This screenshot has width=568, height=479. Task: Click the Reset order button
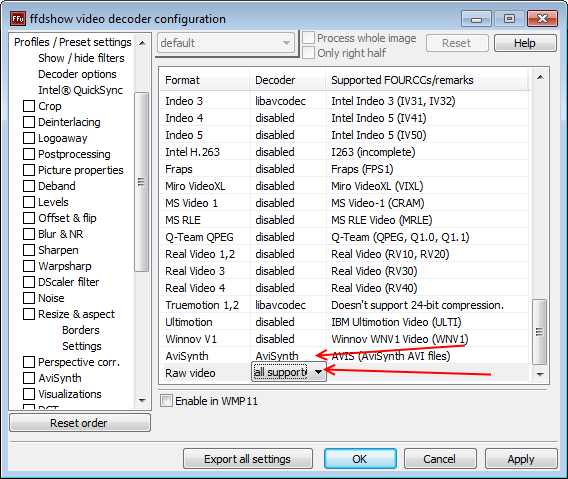[x=80, y=423]
